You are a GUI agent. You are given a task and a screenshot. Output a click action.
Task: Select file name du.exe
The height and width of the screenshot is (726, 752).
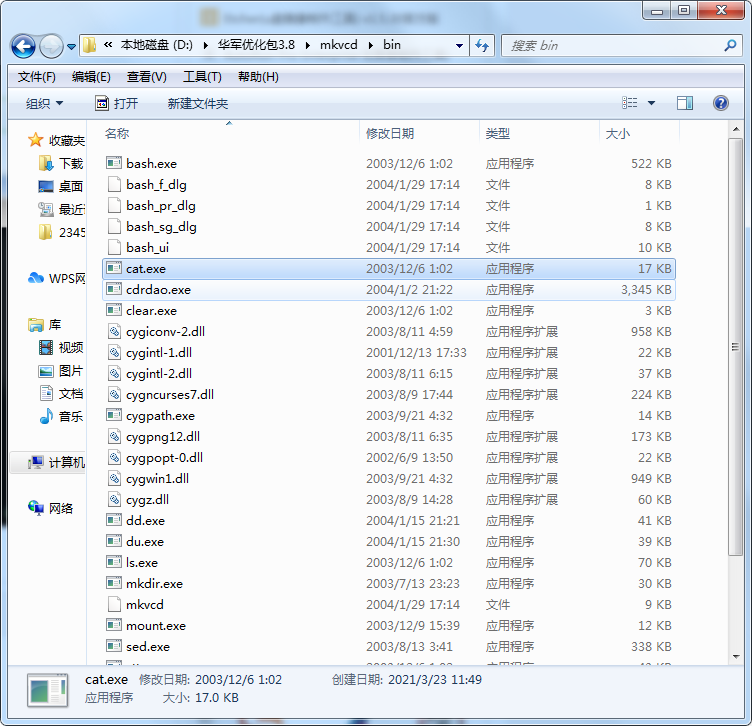click(145, 541)
